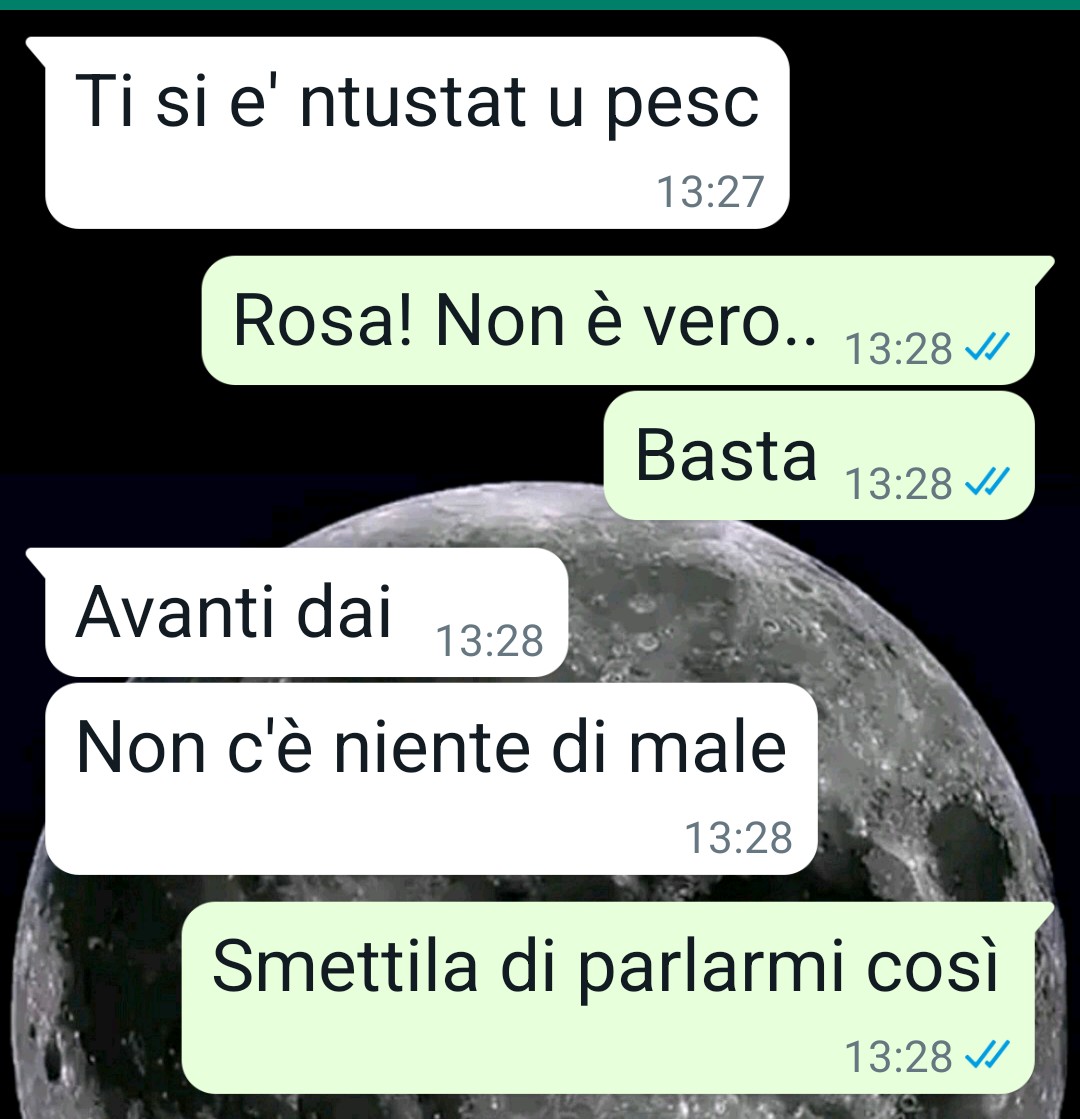Tap the "Basta" message text
The image size is (1080, 1119).
click(725, 455)
